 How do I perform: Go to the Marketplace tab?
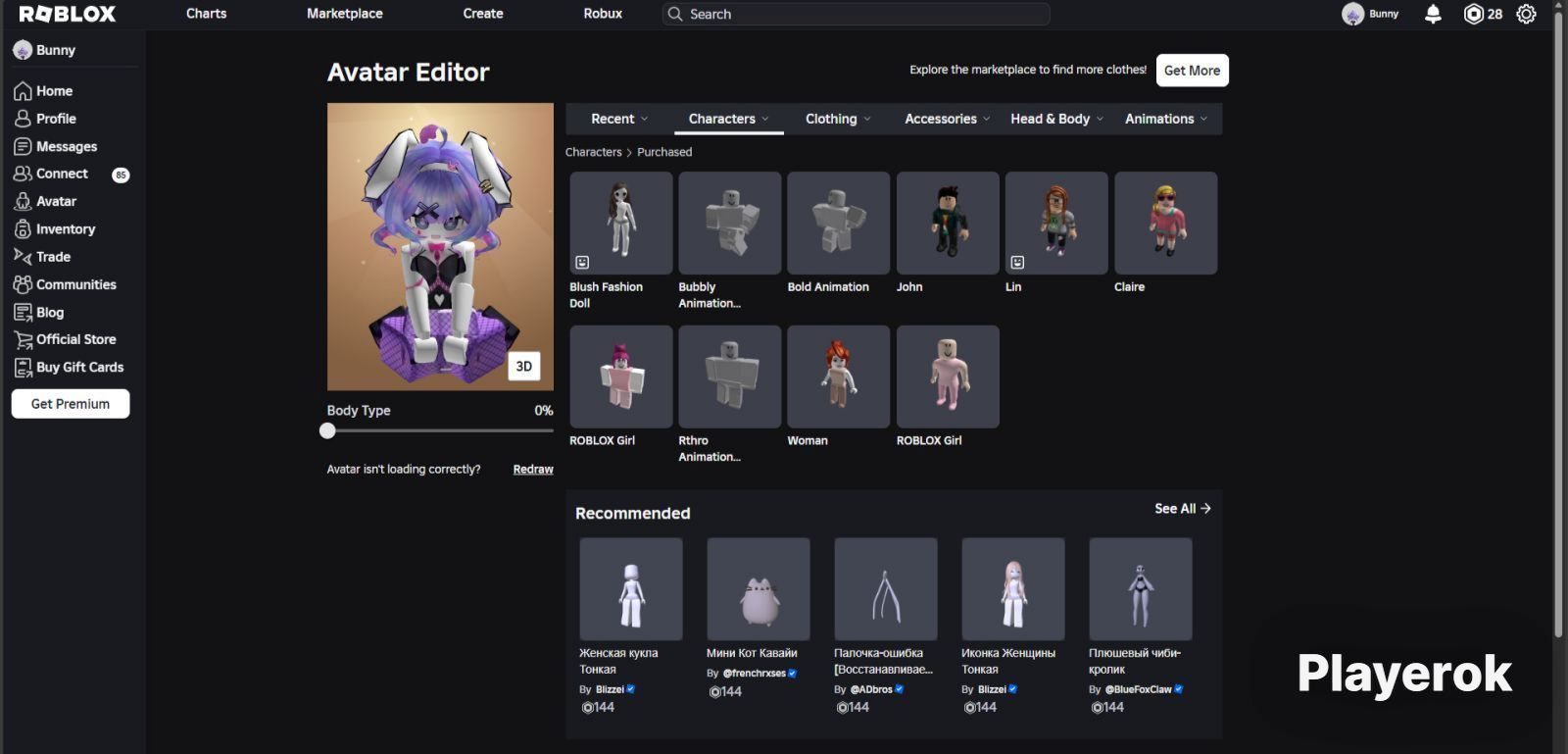(345, 14)
